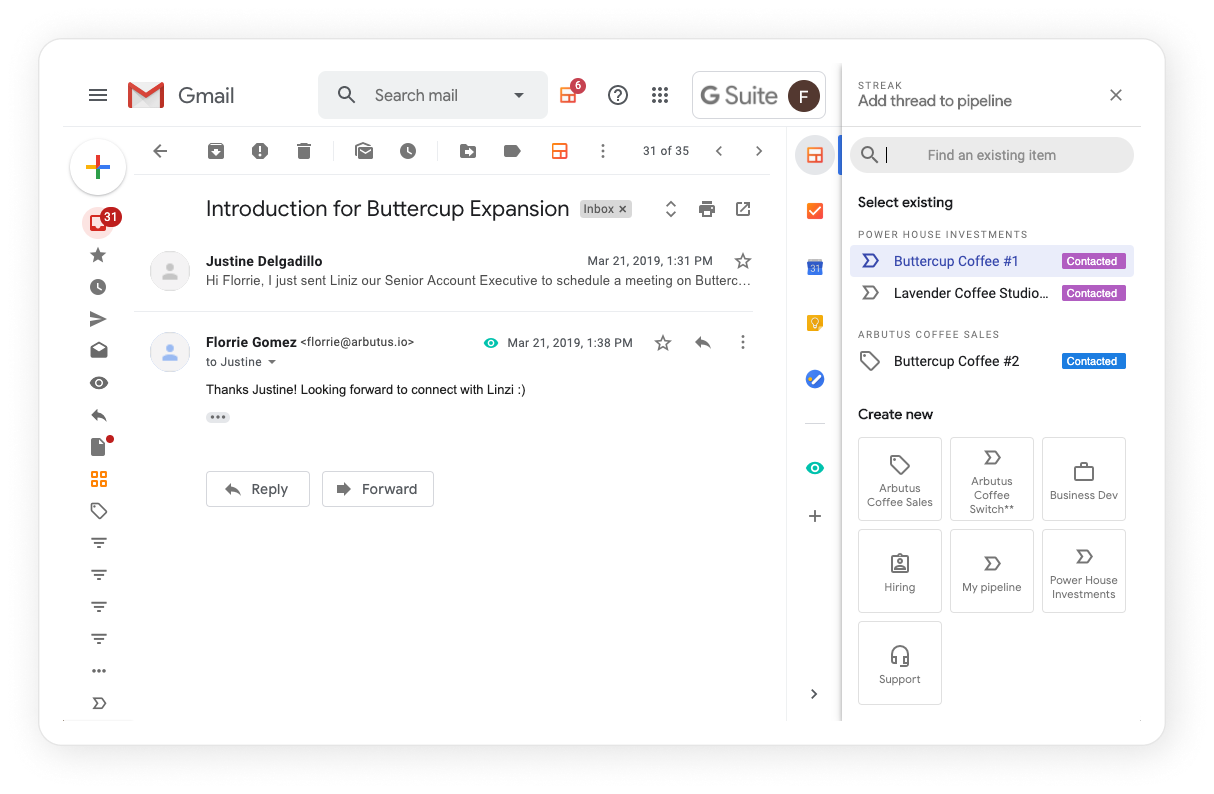The image size is (1214, 794).
Task: Expand or collapse all messages arrows
Action: [x=671, y=209]
